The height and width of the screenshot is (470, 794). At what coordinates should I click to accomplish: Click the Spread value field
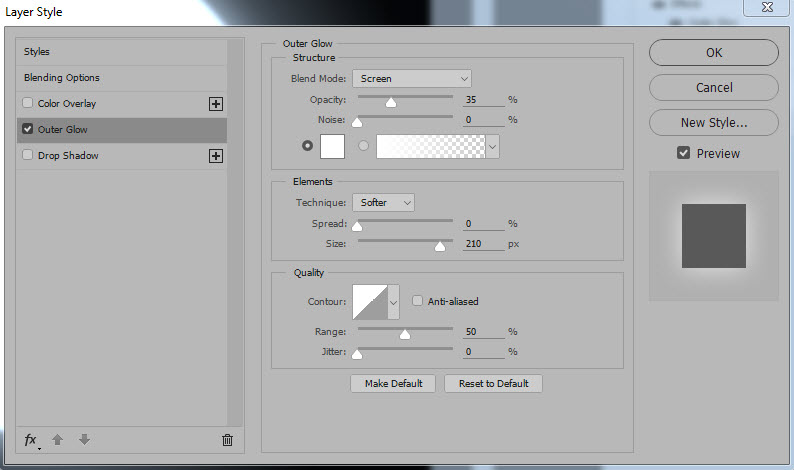[484, 224]
